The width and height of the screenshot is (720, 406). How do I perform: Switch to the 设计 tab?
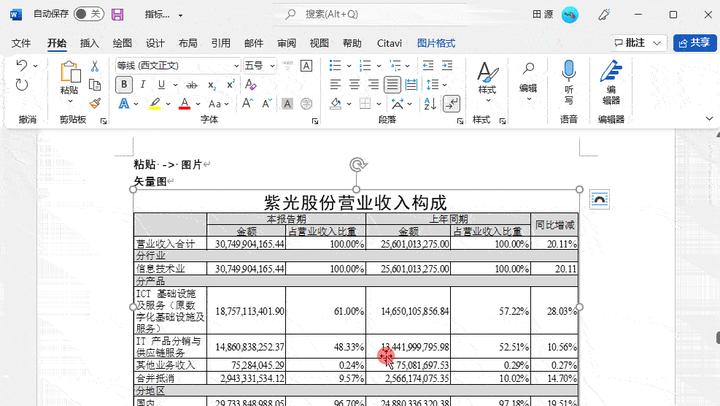155,43
